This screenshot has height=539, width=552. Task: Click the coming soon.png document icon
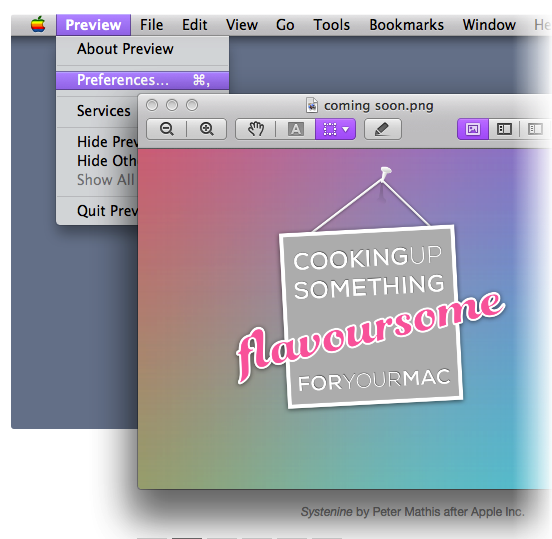click(x=312, y=106)
